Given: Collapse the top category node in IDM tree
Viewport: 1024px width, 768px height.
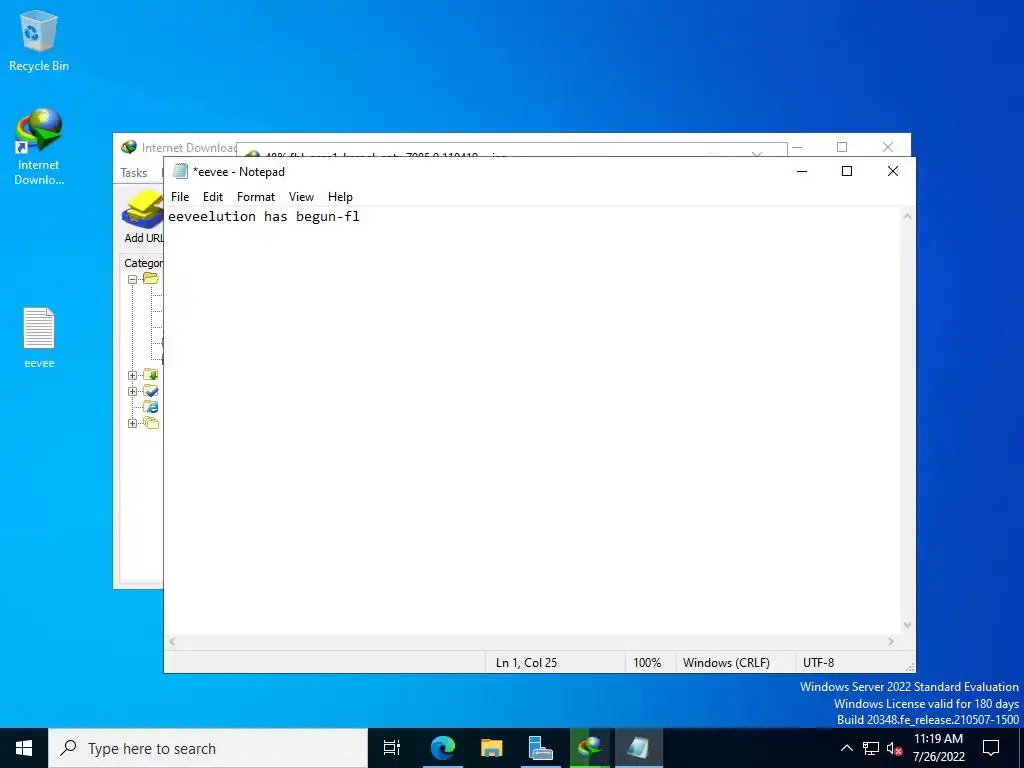Looking at the screenshot, I should click(133, 279).
